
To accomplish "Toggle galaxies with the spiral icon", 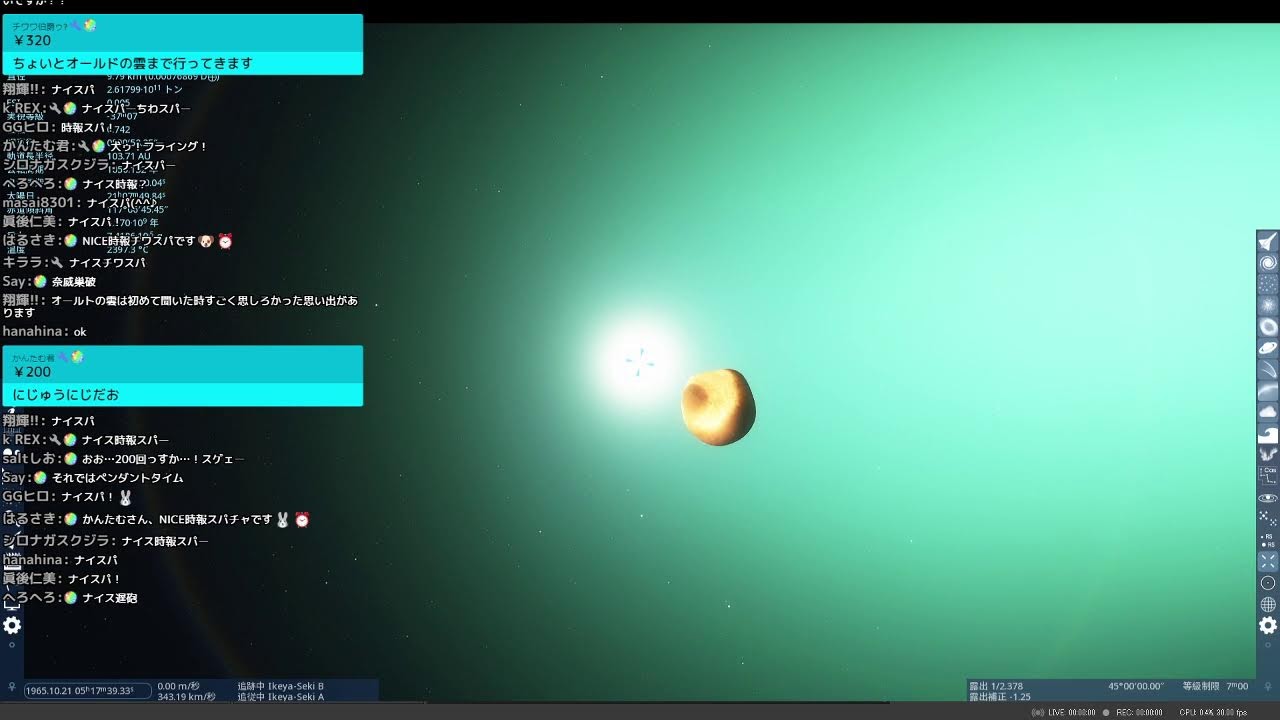I will pos(1268,263).
